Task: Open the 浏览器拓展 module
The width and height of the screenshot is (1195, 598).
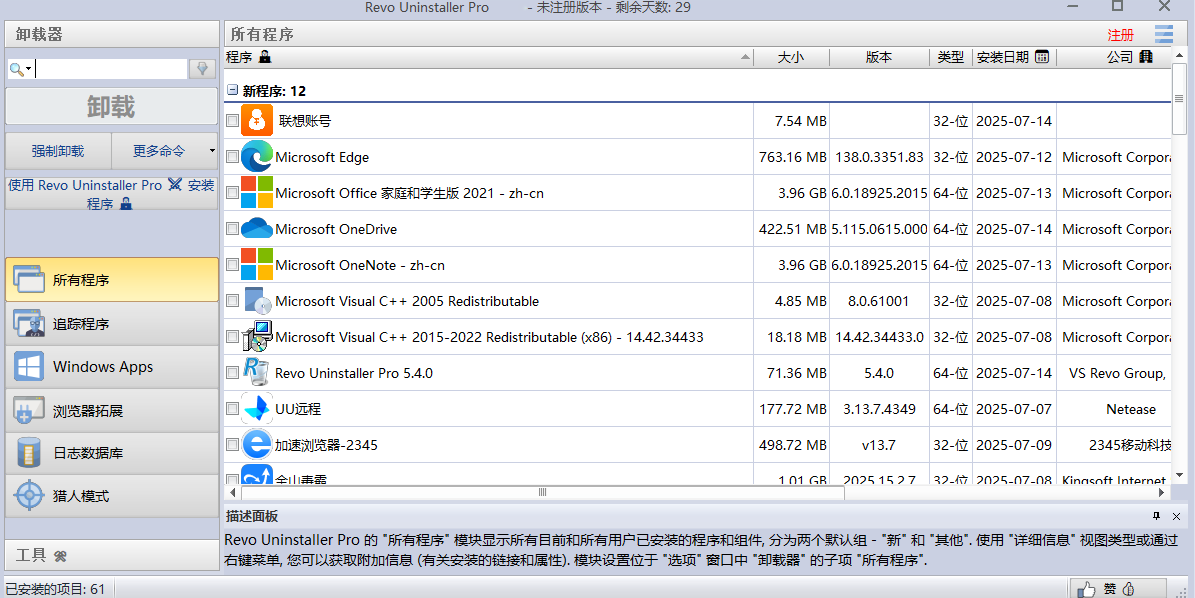Action: point(111,411)
